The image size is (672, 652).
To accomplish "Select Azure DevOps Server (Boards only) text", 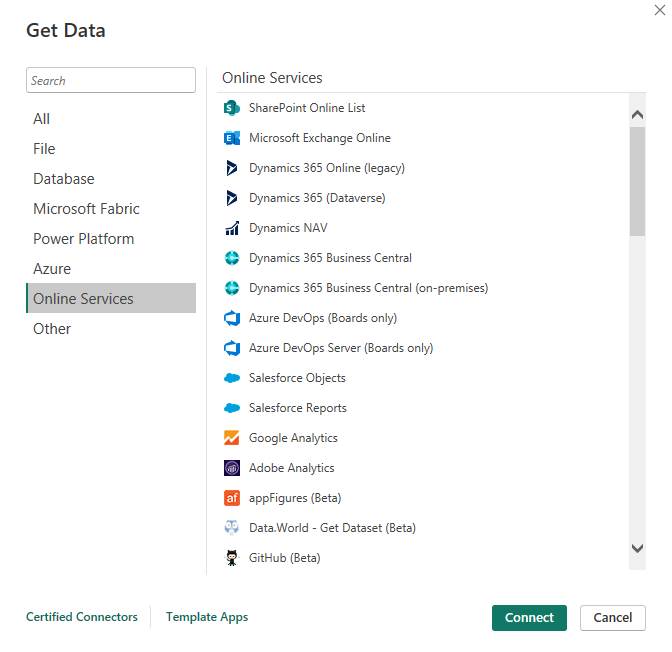I will click(341, 348).
